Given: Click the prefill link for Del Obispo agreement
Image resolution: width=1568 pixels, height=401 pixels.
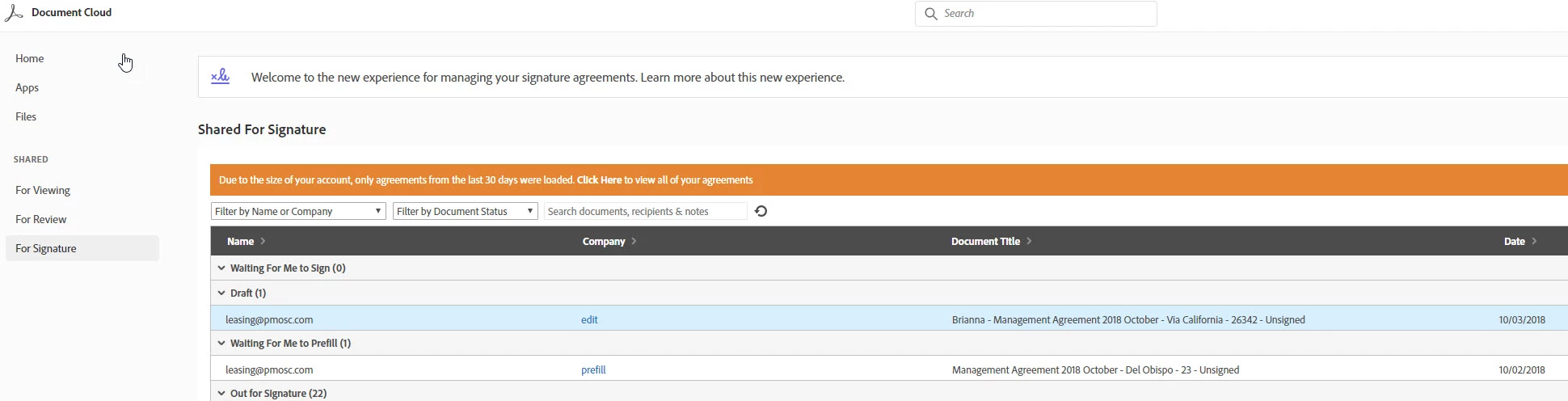Looking at the screenshot, I should click(x=593, y=369).
